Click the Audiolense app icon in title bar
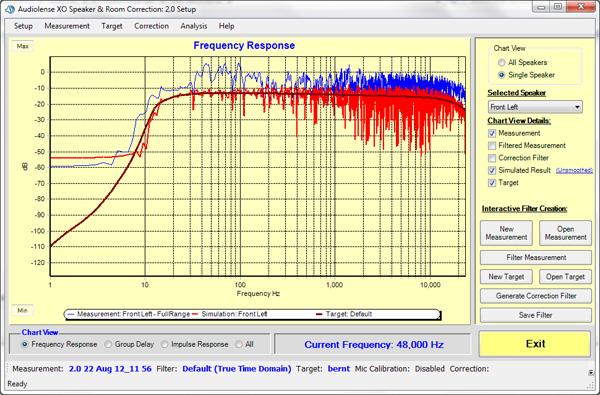The image size is (600, 395). (x=10, y=9)
